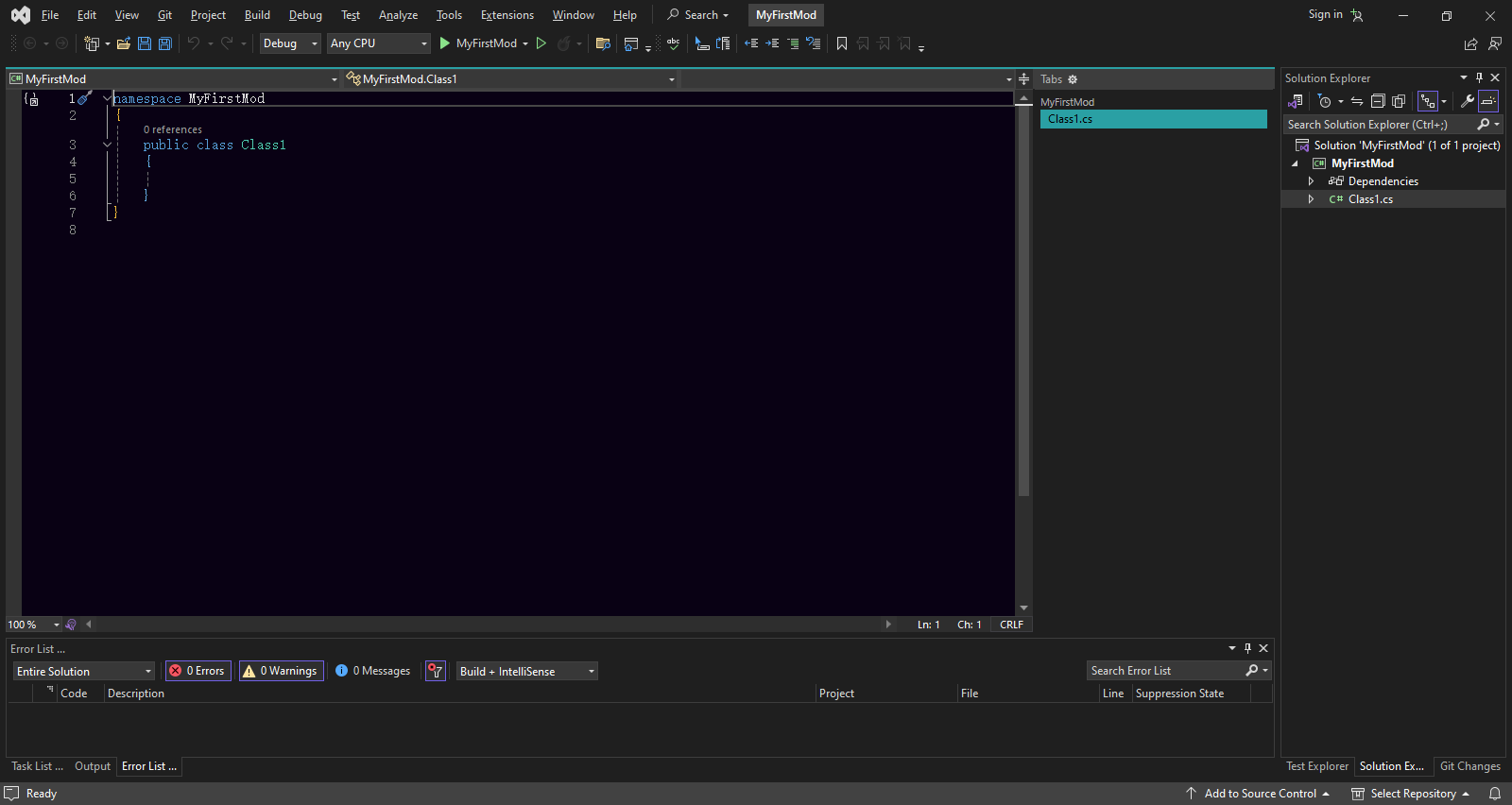Open the Build + IntelliSense dropdown
1512x805 pixels.
[526, 672]
